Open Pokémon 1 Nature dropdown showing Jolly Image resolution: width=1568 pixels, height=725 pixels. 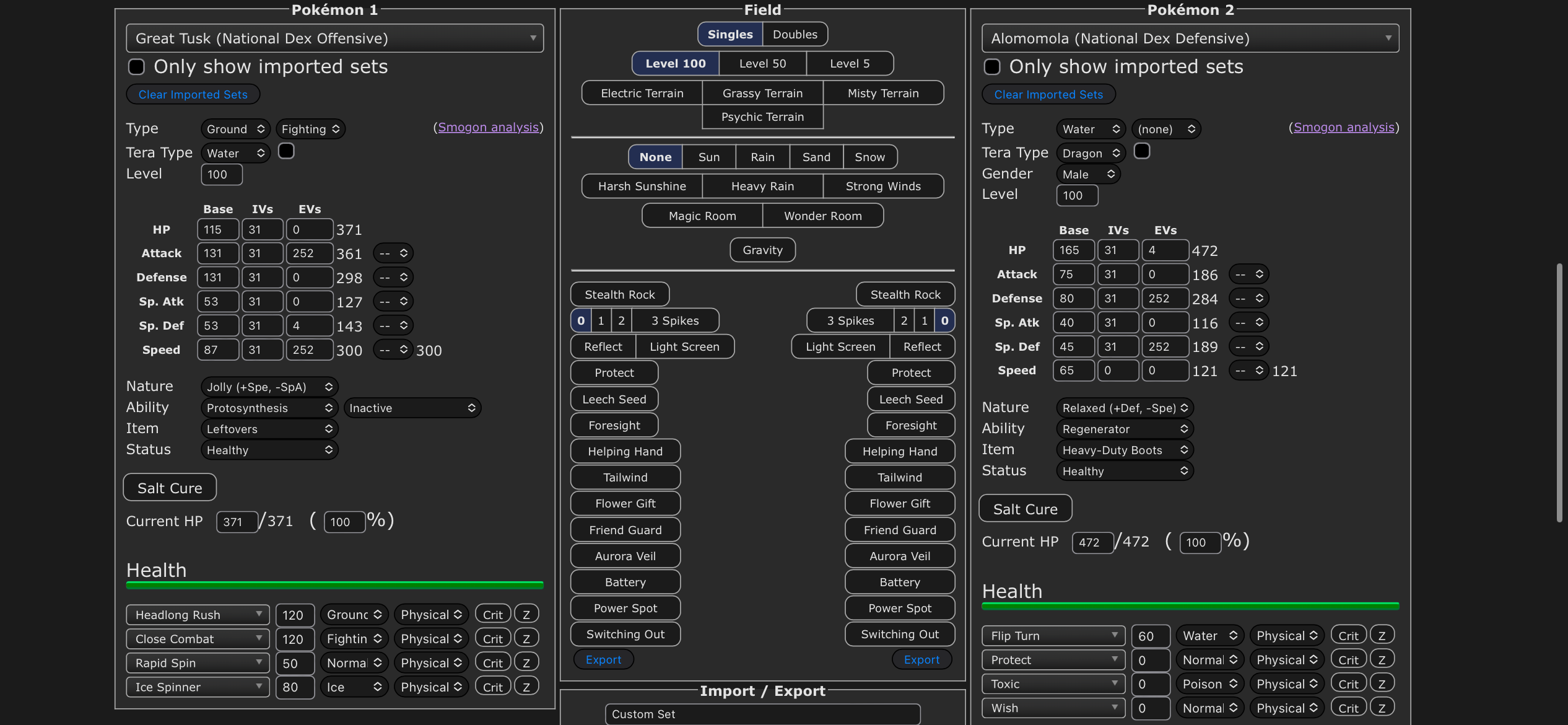click(x=269, y=387)
